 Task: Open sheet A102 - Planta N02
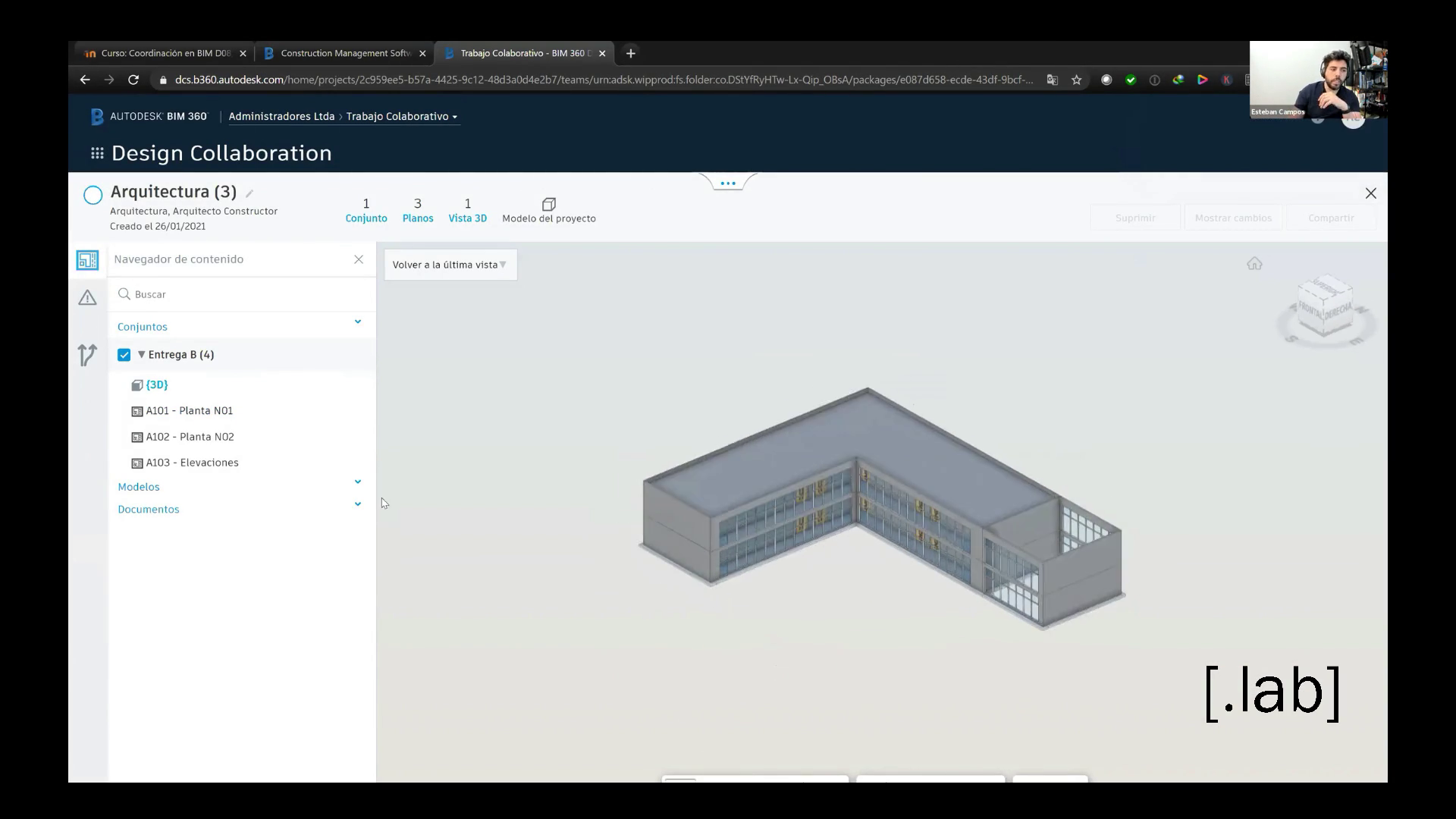tap(190, 437)
